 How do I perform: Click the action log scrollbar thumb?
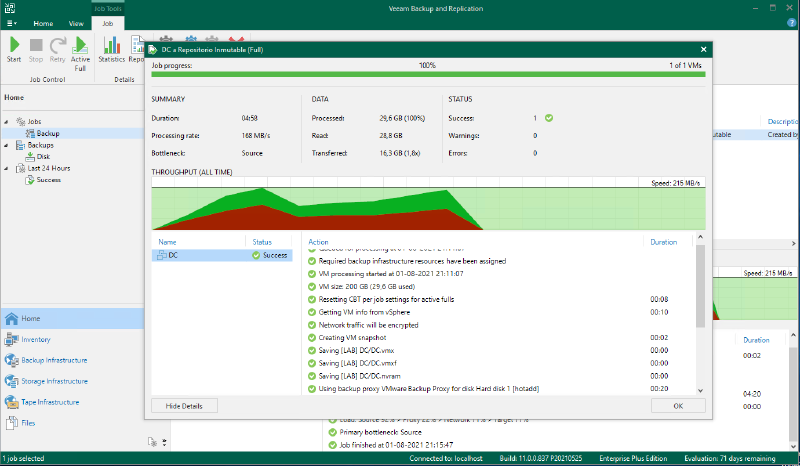point(700,286)
